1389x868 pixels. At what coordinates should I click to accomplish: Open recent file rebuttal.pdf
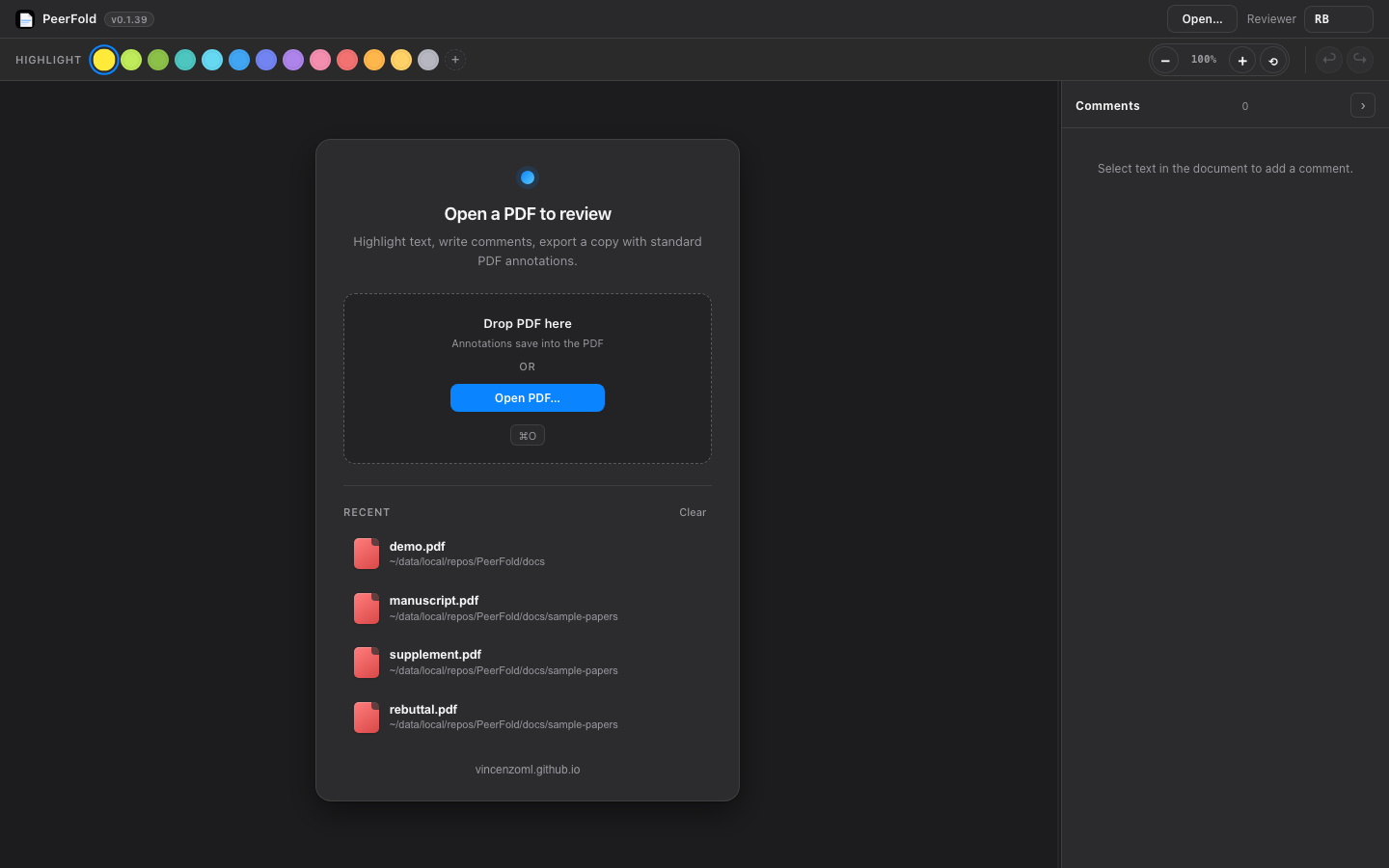click(x=528, y=717)
